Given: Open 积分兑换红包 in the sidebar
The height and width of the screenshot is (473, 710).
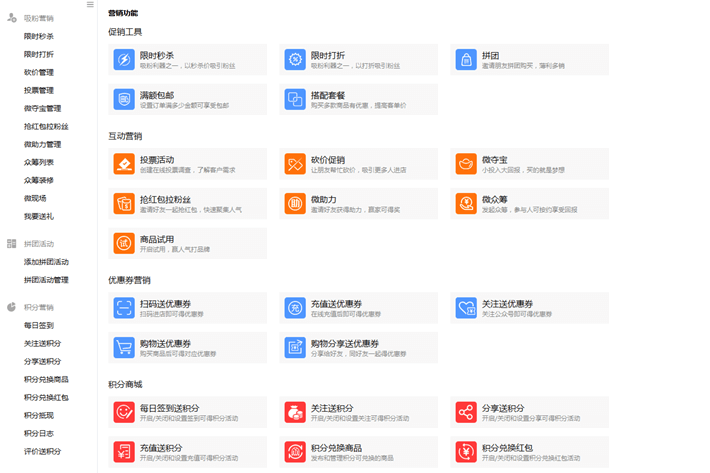Looking at the screenshot, I should 46,397.
